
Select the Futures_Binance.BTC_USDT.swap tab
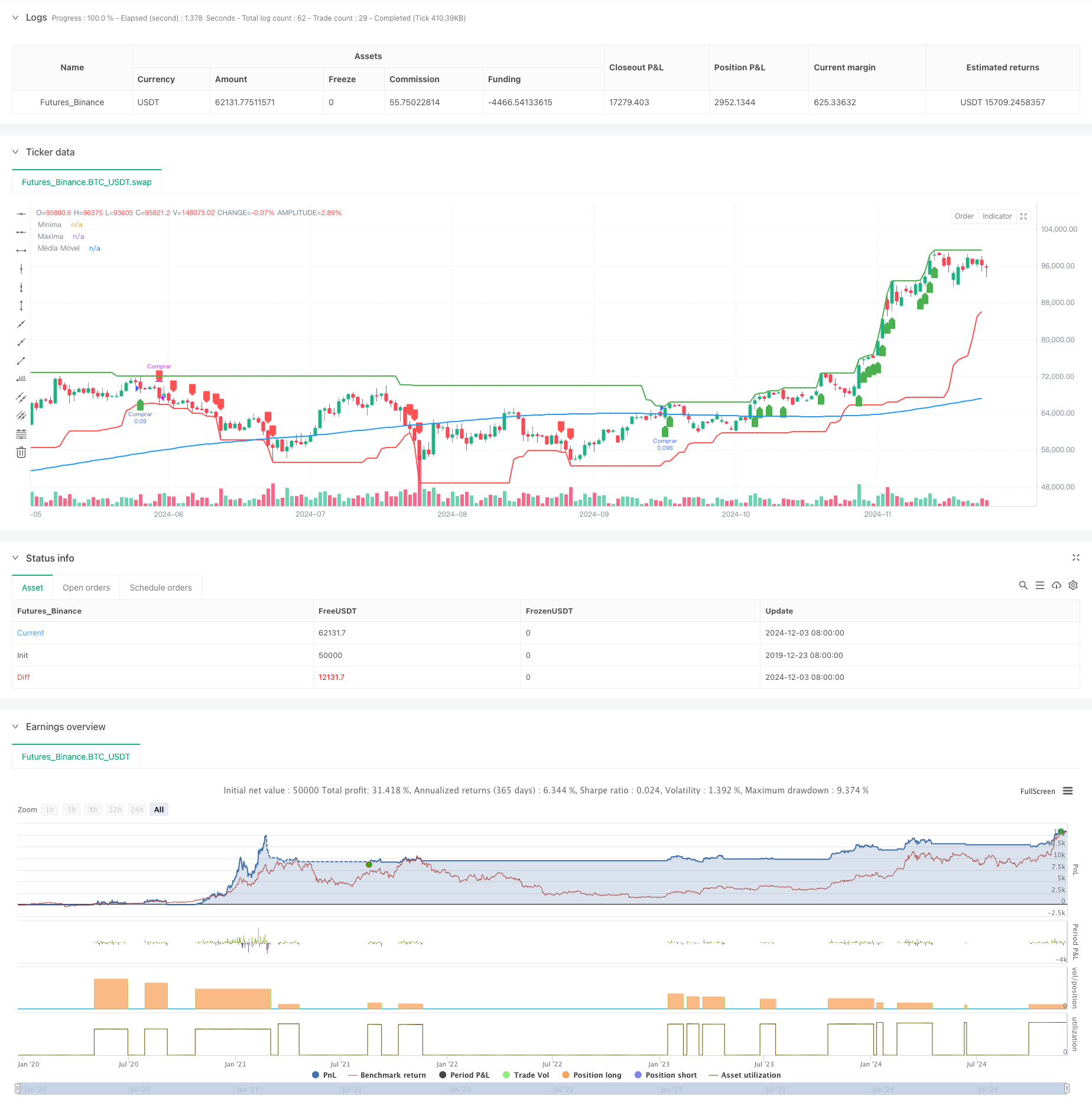pyautogui.click(x=87, y=182)
